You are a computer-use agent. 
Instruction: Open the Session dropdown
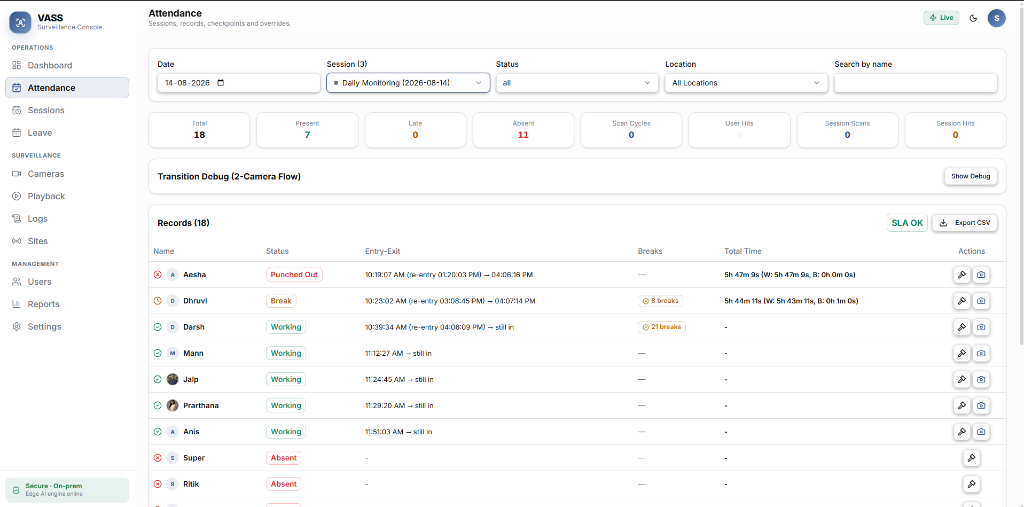[x=408, y=83]
